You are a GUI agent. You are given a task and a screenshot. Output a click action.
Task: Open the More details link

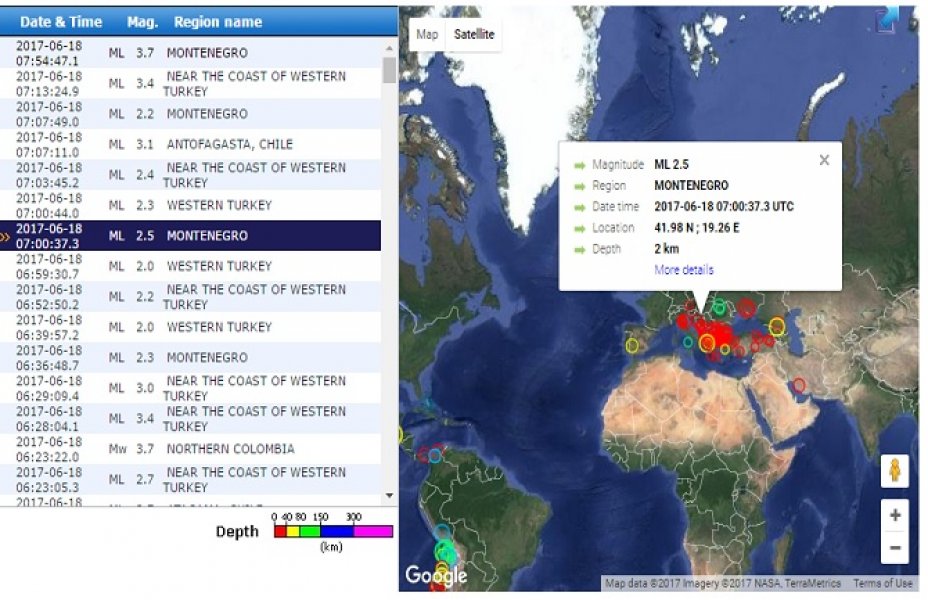point(684,270)
